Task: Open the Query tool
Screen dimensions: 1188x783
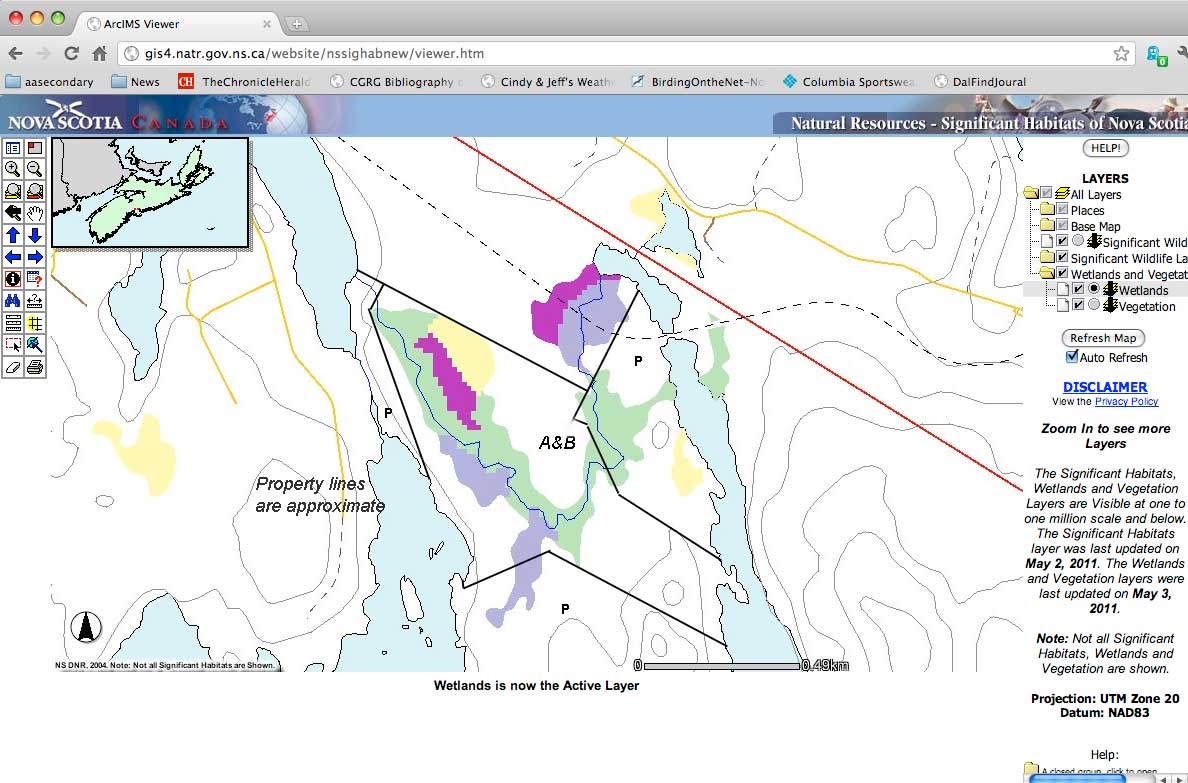Action: [35, 280]
